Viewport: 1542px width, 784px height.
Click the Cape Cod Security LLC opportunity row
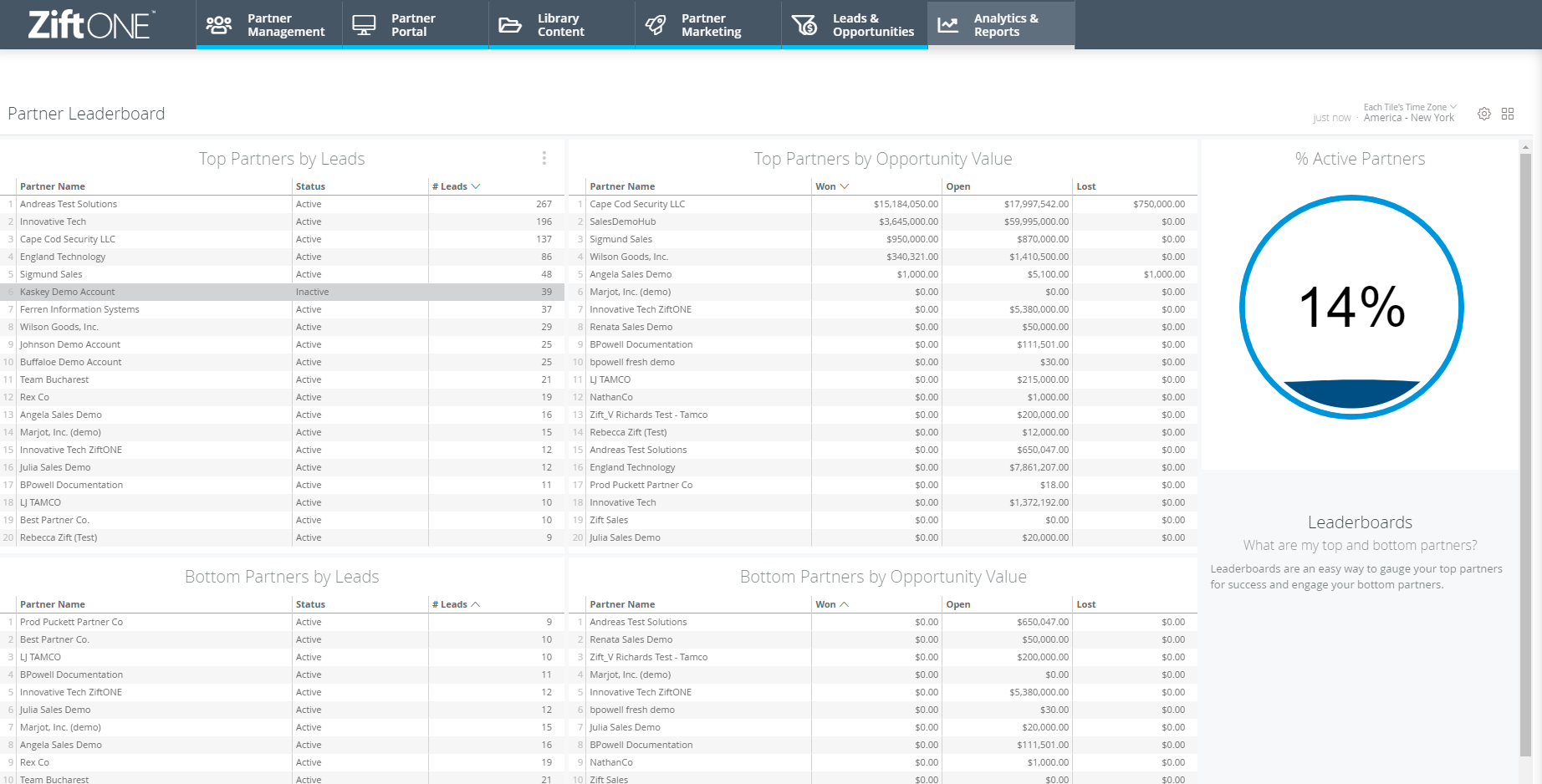click(x=883, y=204)
